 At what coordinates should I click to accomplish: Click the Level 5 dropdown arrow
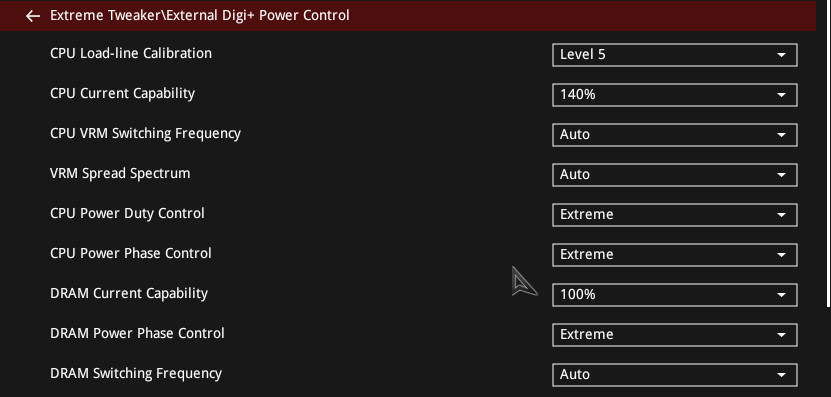coord(781,55)
